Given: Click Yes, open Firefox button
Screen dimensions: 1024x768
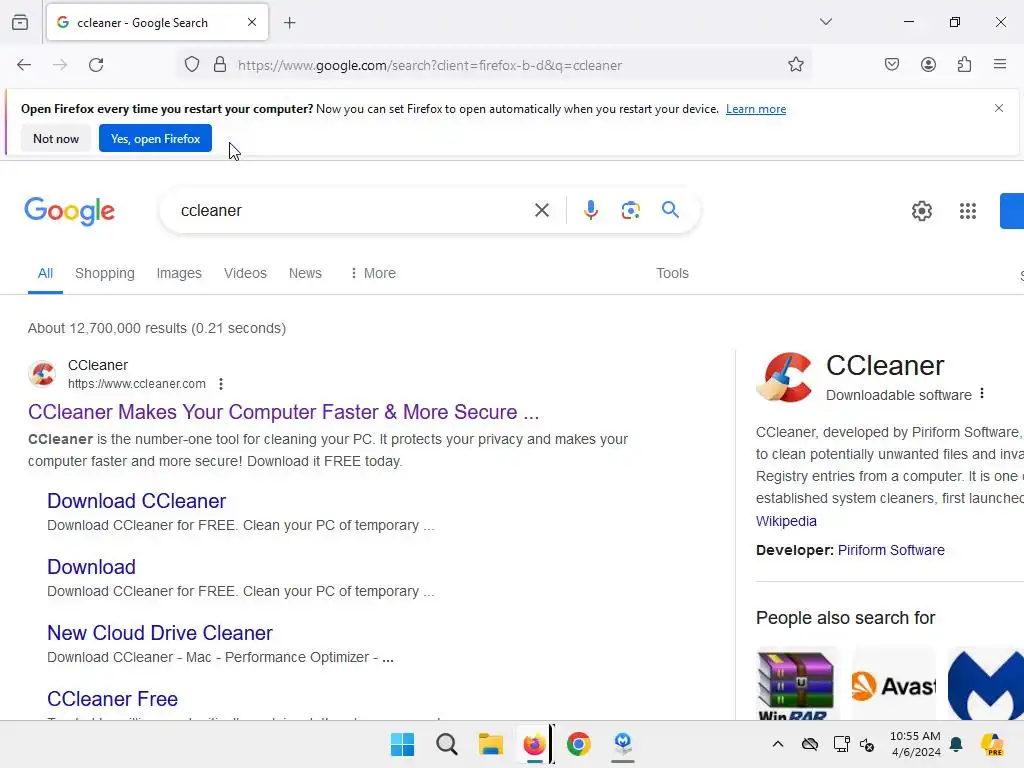Looking at the screenshot, I should coord(155,138).
